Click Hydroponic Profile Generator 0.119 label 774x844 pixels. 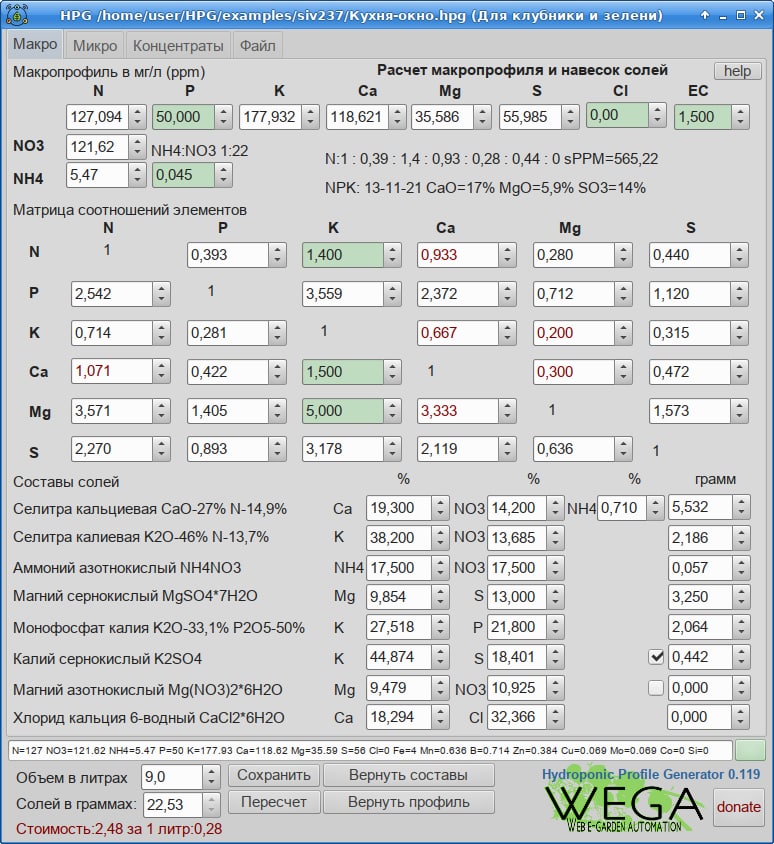pos(651,775)
